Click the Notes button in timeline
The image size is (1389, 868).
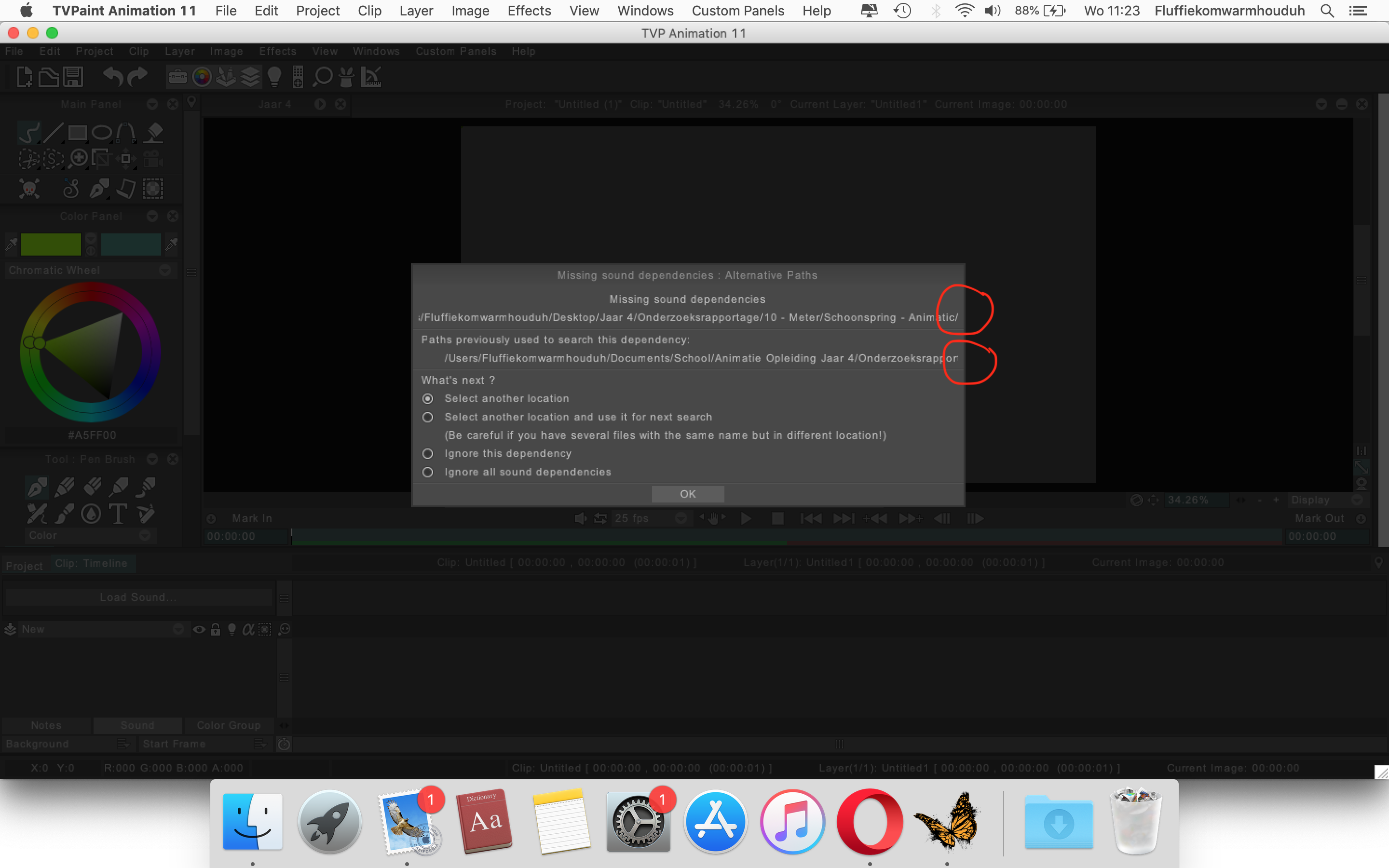pyautogui.click(x=46, y=725)
